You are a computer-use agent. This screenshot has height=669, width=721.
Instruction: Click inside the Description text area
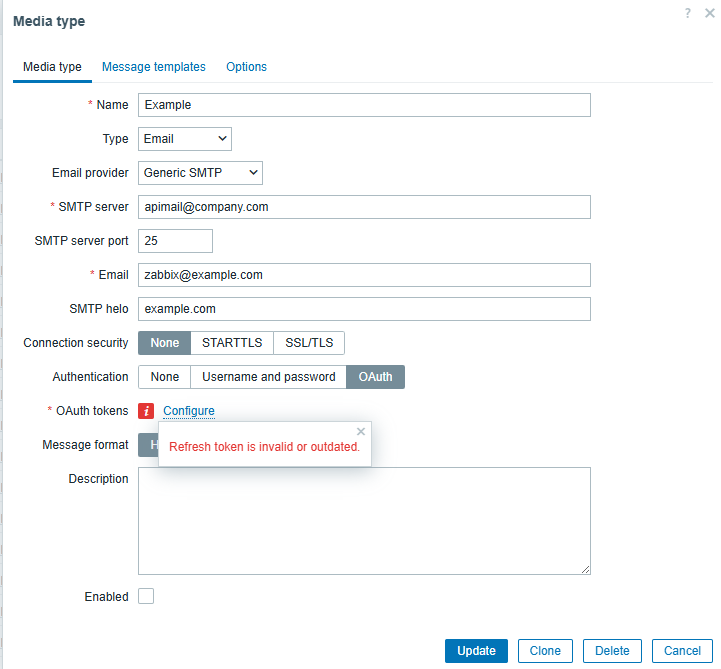tap(364, 520)
